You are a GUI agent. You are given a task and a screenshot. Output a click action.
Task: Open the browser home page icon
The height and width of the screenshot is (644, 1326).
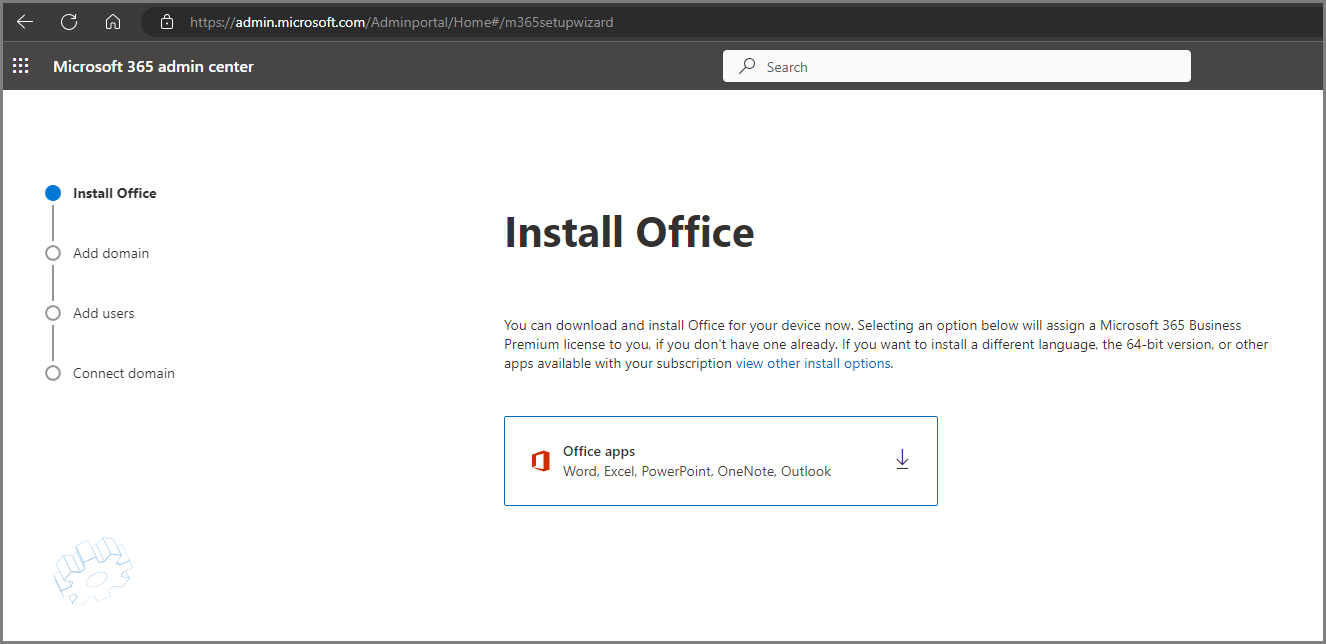tap(113, 22)
